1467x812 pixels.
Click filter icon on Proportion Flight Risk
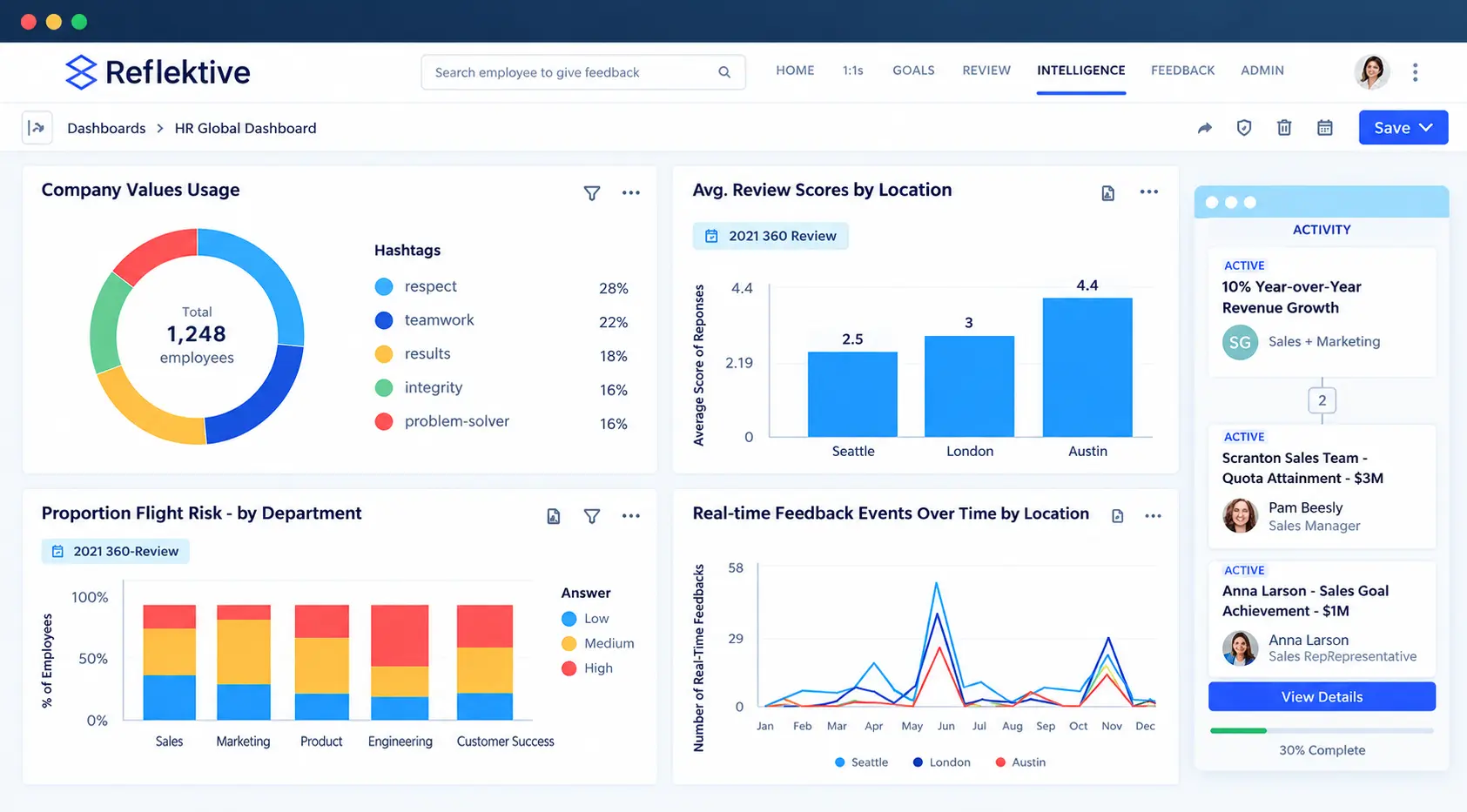592,516
